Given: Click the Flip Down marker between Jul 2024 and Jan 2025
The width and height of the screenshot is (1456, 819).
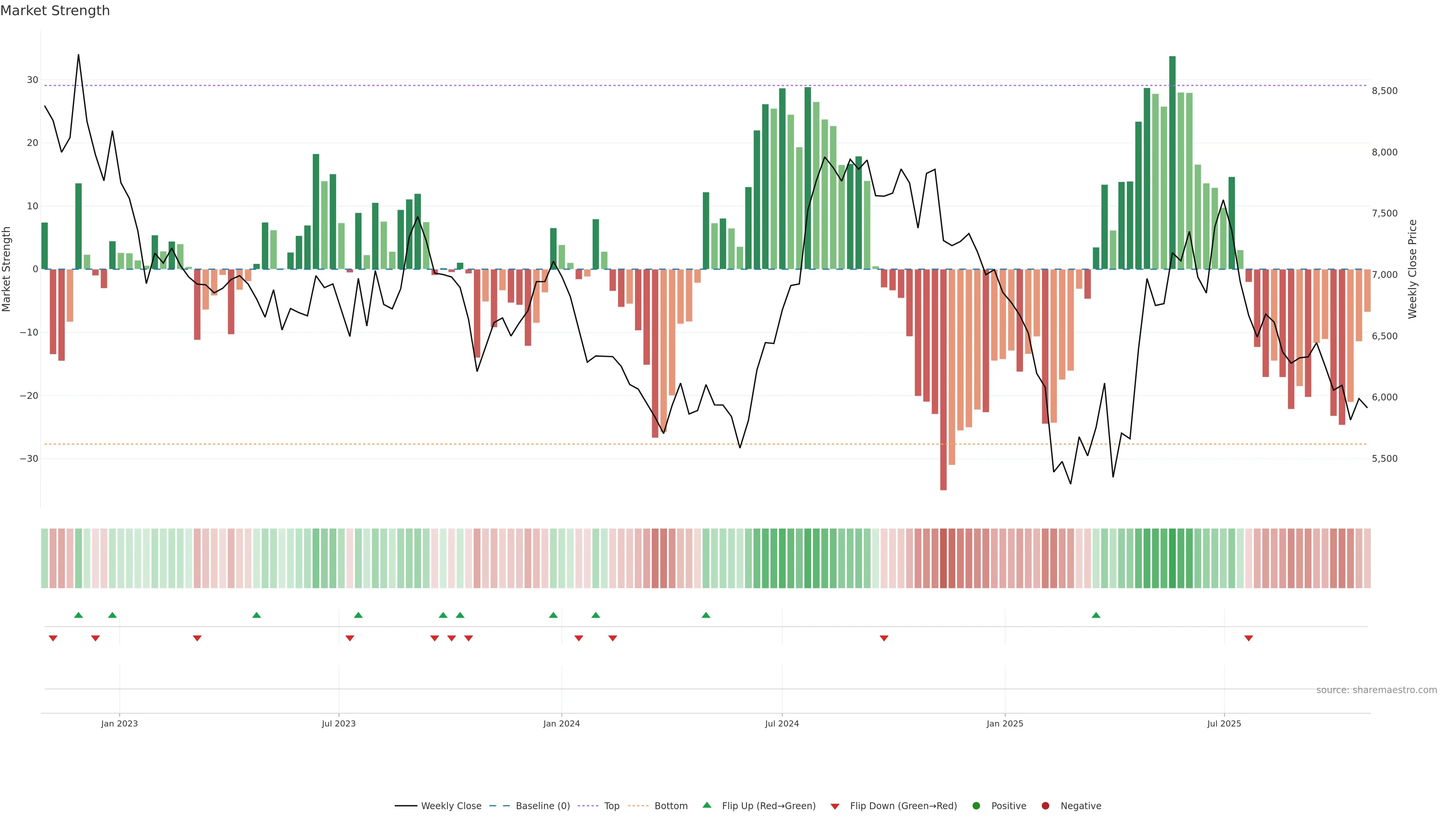Looking at the screenshot, I should pos(884,638).
